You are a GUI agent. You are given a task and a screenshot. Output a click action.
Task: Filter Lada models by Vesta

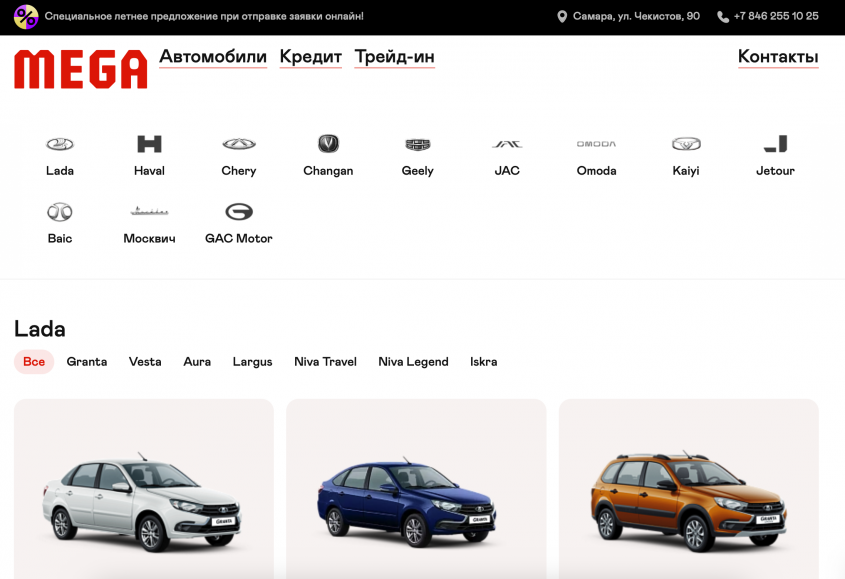pos(145,362)
